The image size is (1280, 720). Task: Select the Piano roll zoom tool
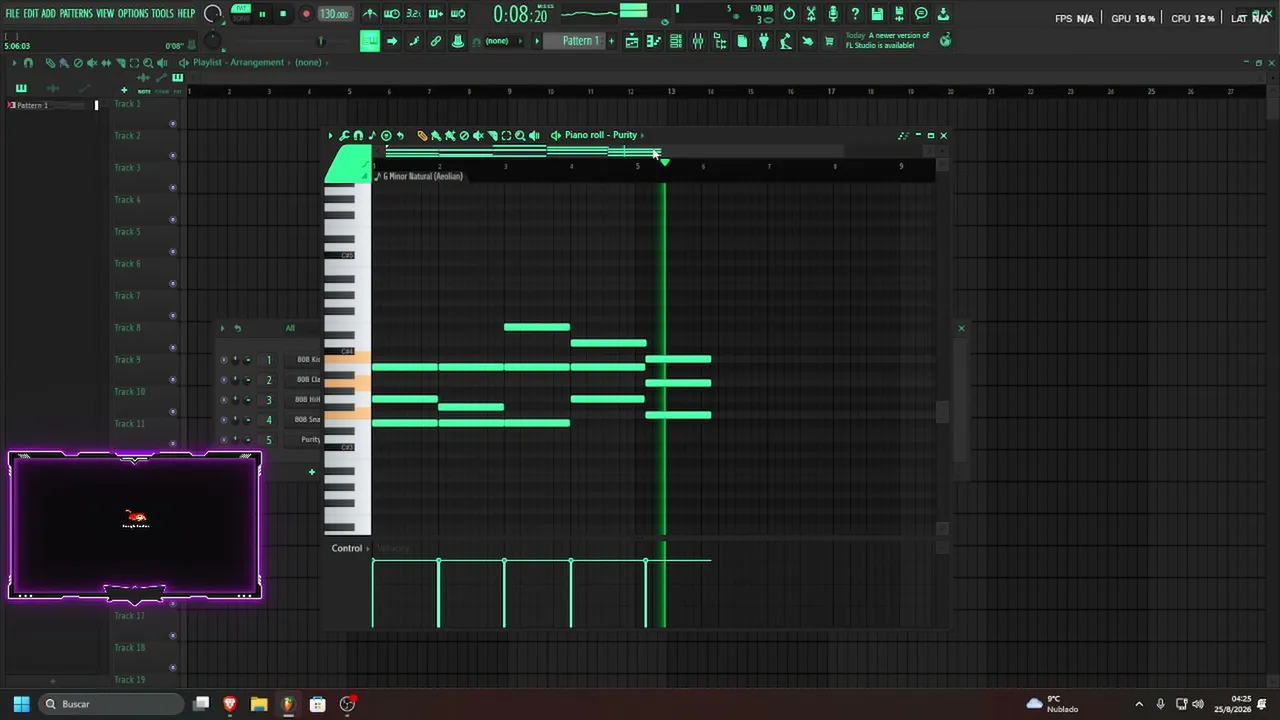520,135
